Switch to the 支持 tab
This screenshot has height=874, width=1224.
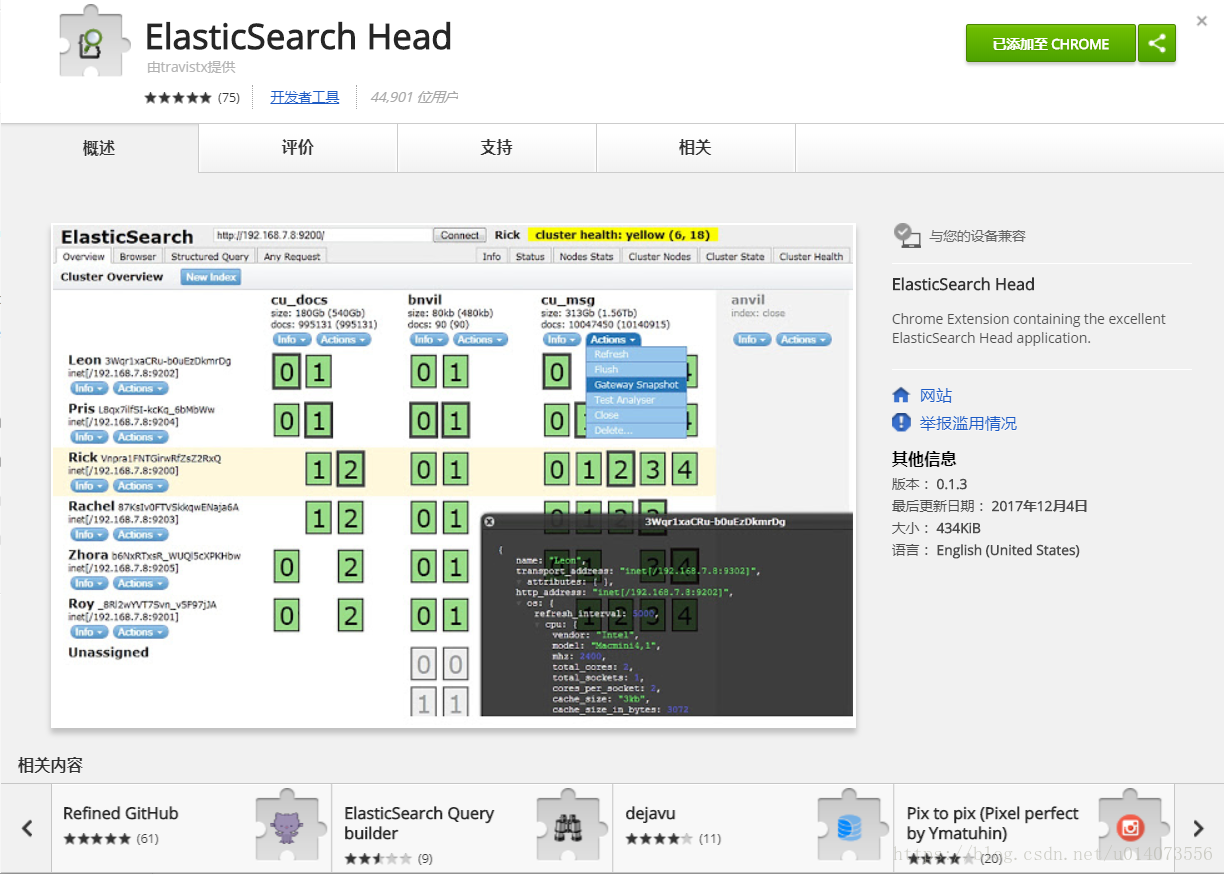coord(497,148)
